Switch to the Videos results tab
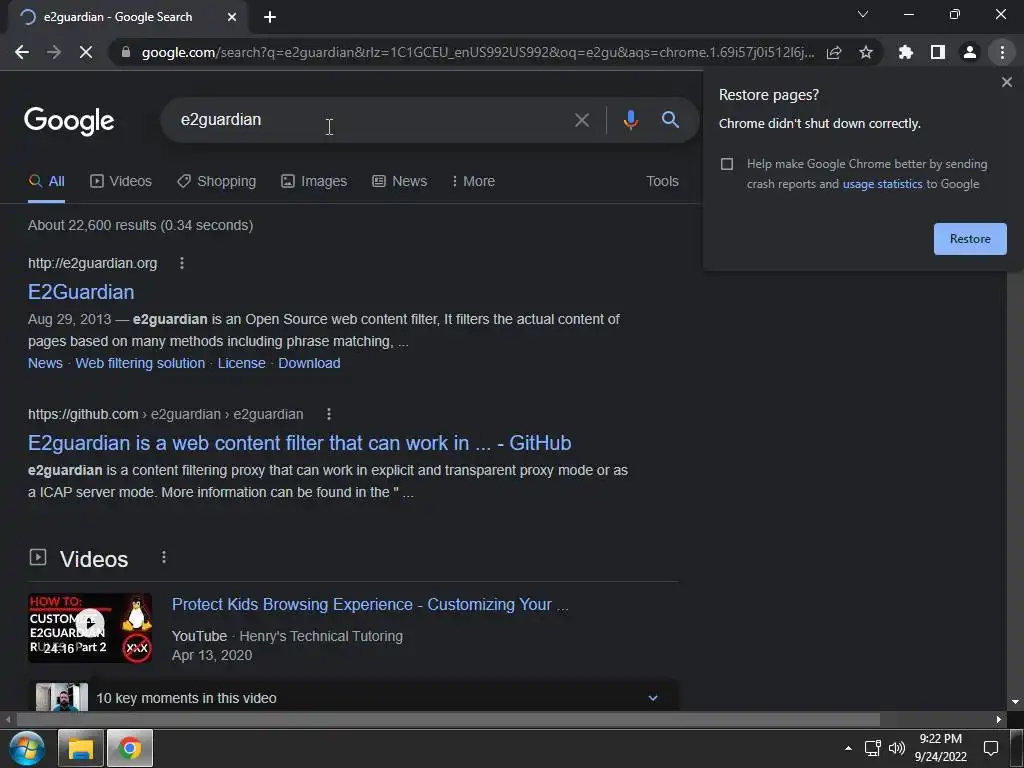The width and height of the screenshot is (1024, 768). 121,182
